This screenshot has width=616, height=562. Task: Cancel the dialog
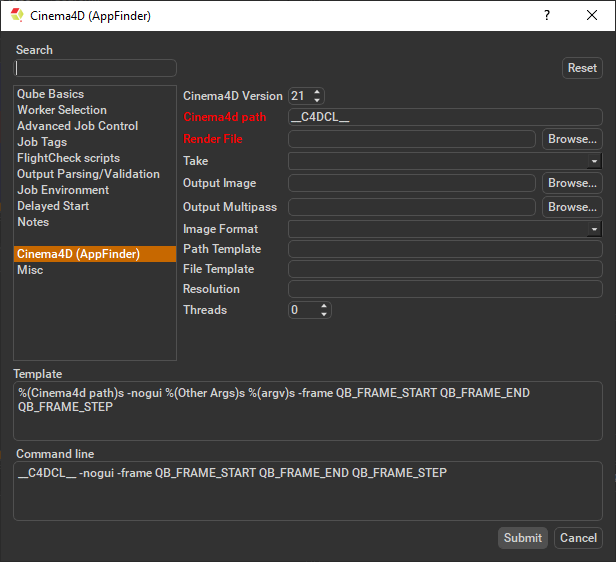pyautogui.click(x=578, y=538)
